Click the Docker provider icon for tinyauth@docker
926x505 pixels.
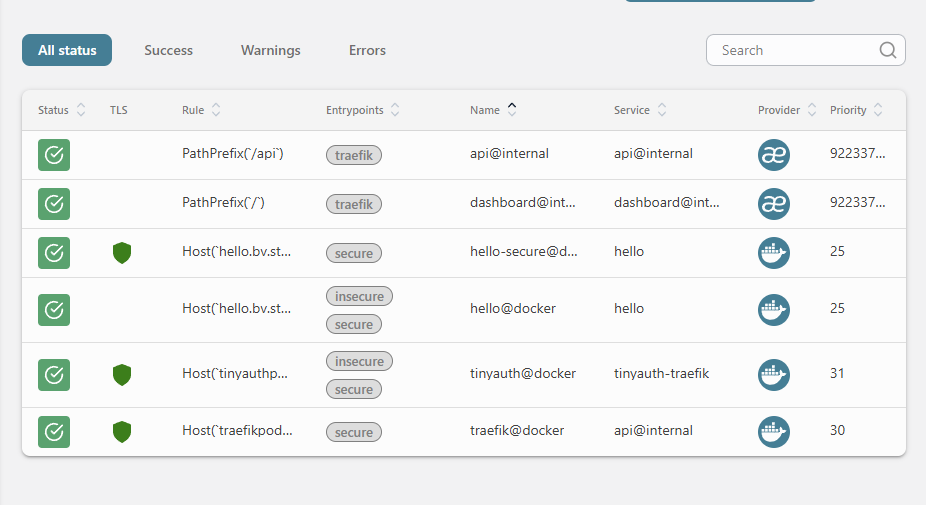[x=774, y=375]
